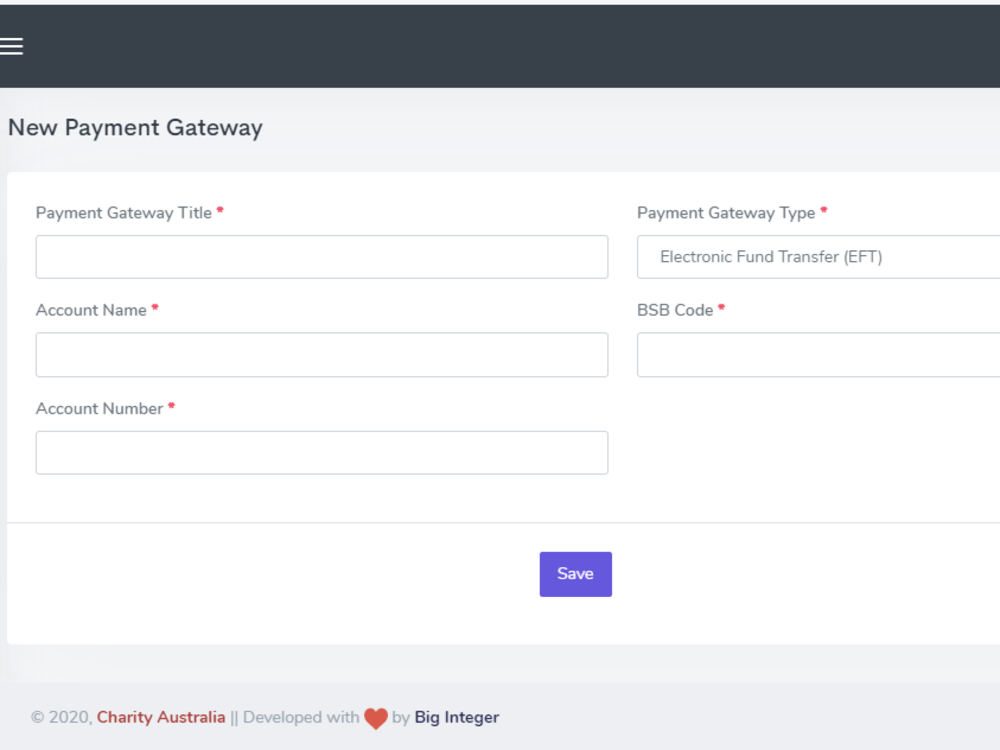Click the 'Payment Gateway Title' label
The height and width of the screenshot is (750, 1000).
point(124,213)
